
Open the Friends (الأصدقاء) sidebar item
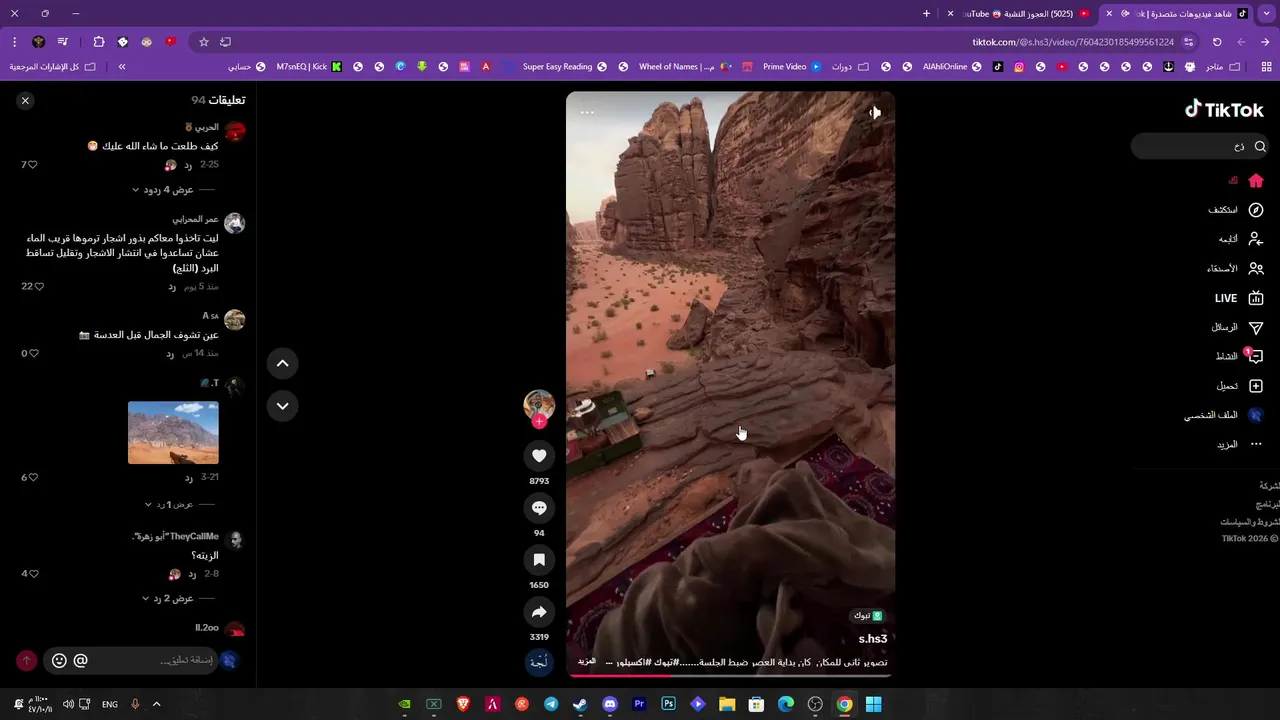tap(1235, 268)
